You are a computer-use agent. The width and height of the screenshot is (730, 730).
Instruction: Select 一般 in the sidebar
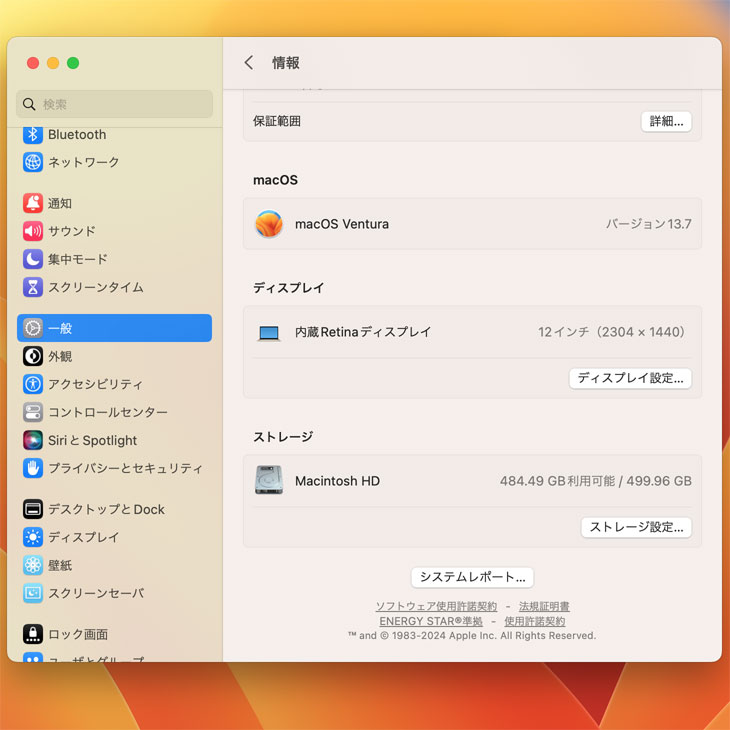[114, 328]
